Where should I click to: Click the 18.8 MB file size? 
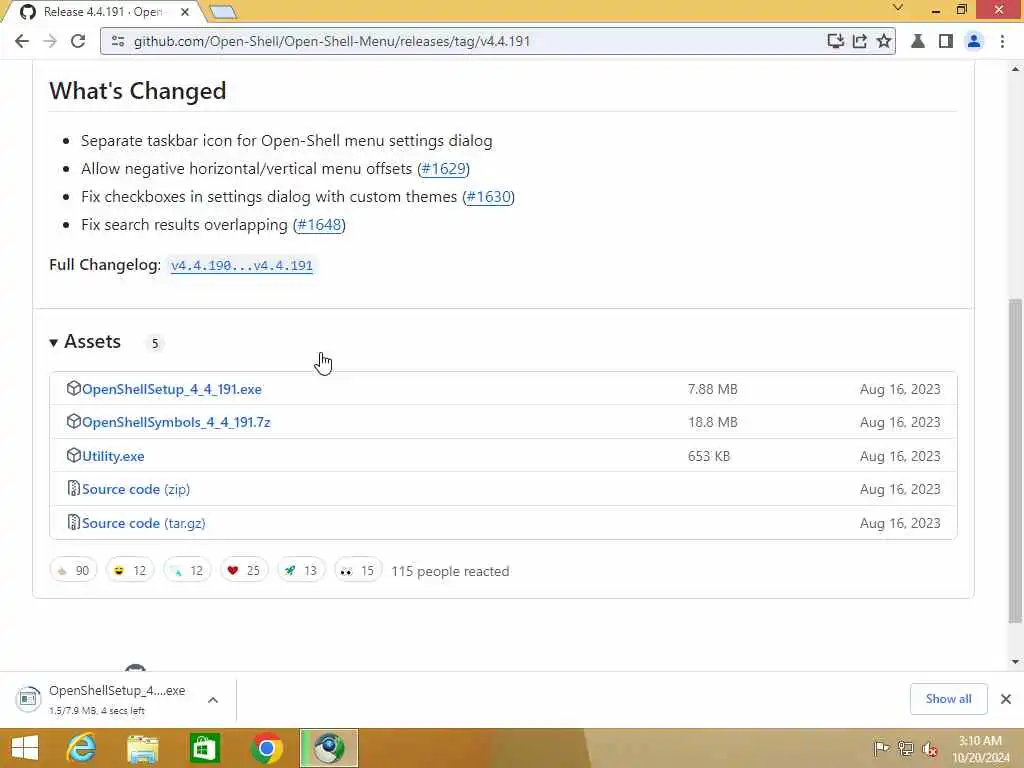coord(712,423)
